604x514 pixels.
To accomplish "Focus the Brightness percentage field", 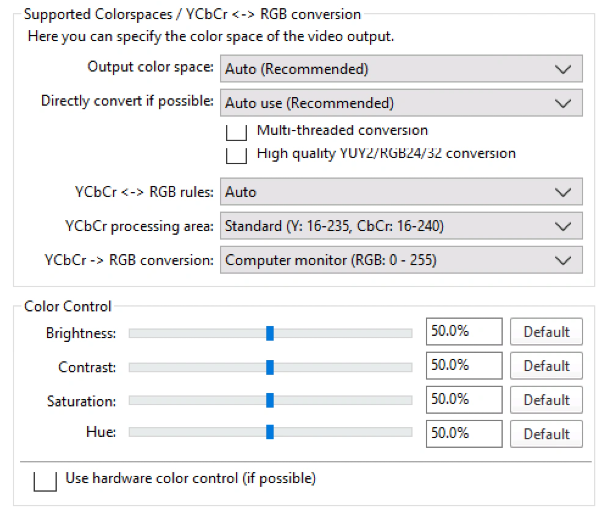I will click(464, 332).
